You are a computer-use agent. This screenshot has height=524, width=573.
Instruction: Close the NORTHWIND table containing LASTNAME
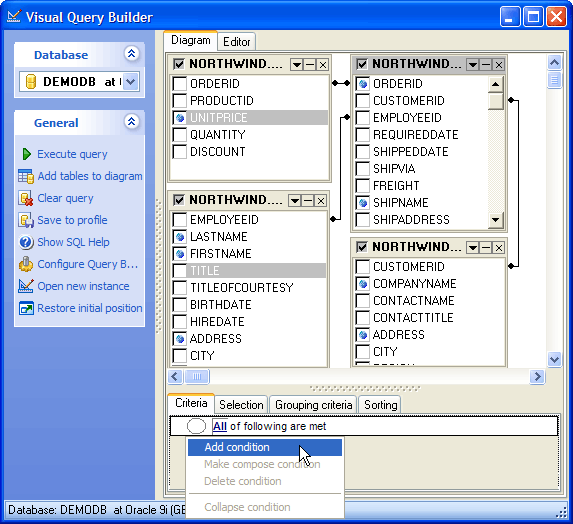click(320, 201)
